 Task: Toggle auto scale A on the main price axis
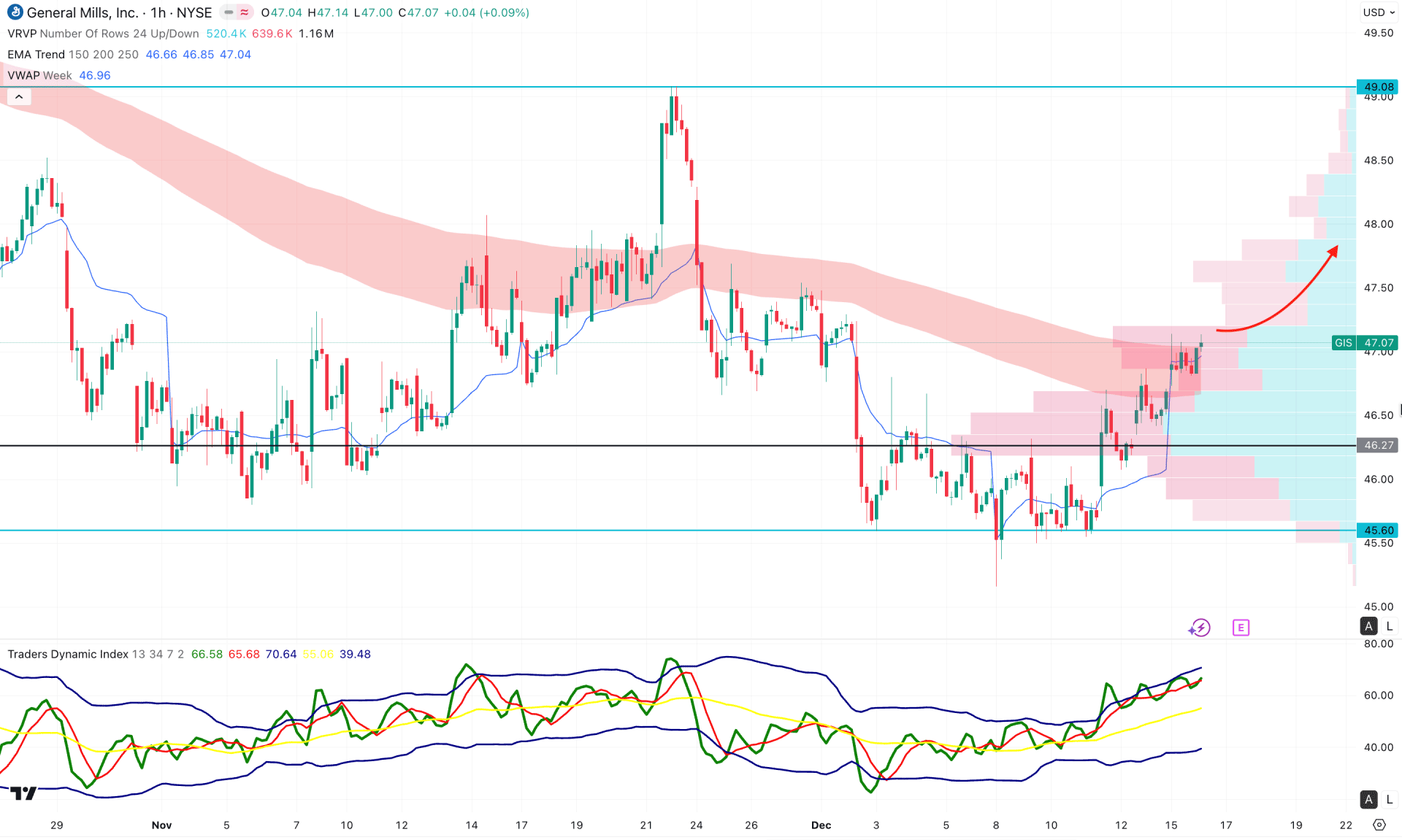(1368, 625)
